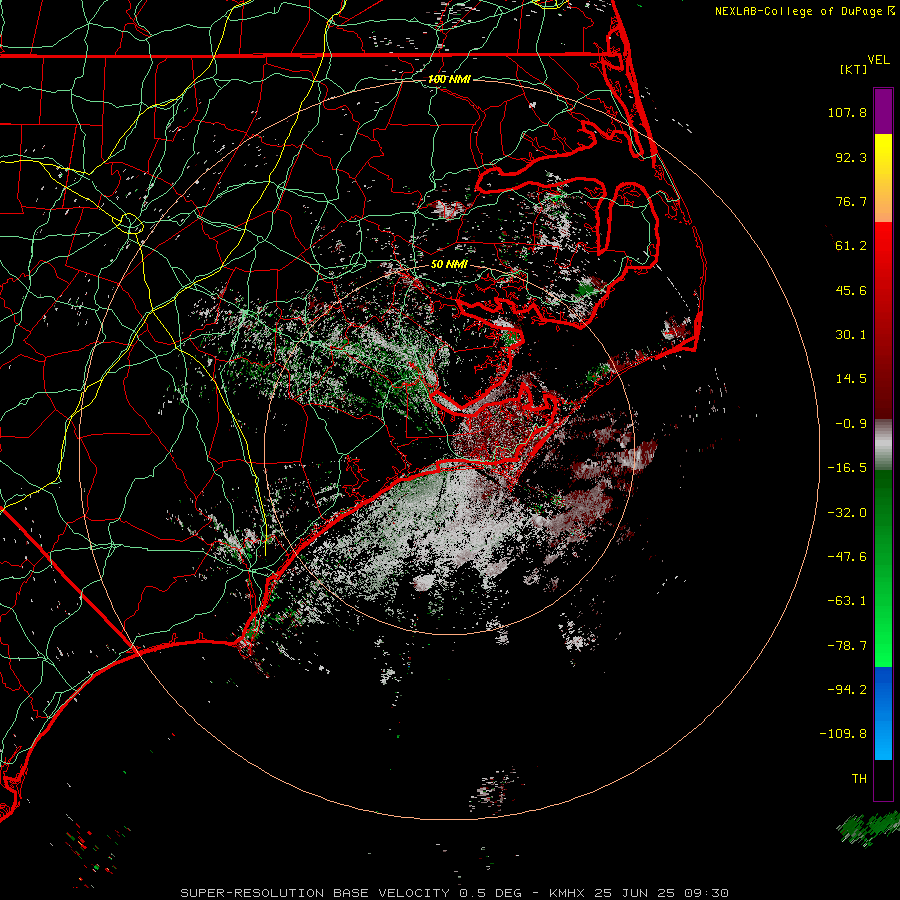Click the 50 NMI range ring label

pos(449,264)
